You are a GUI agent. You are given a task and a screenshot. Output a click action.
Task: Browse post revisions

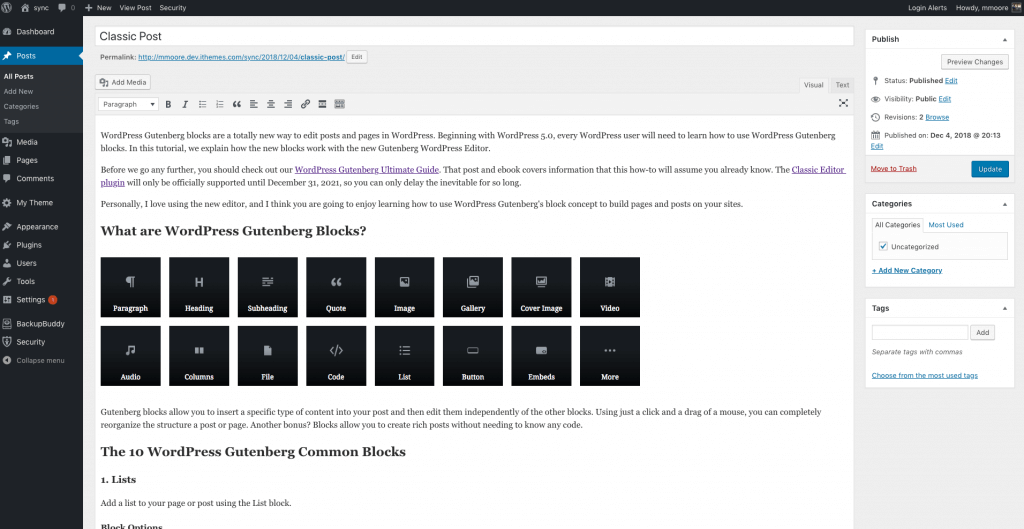[x=937, y=117]
